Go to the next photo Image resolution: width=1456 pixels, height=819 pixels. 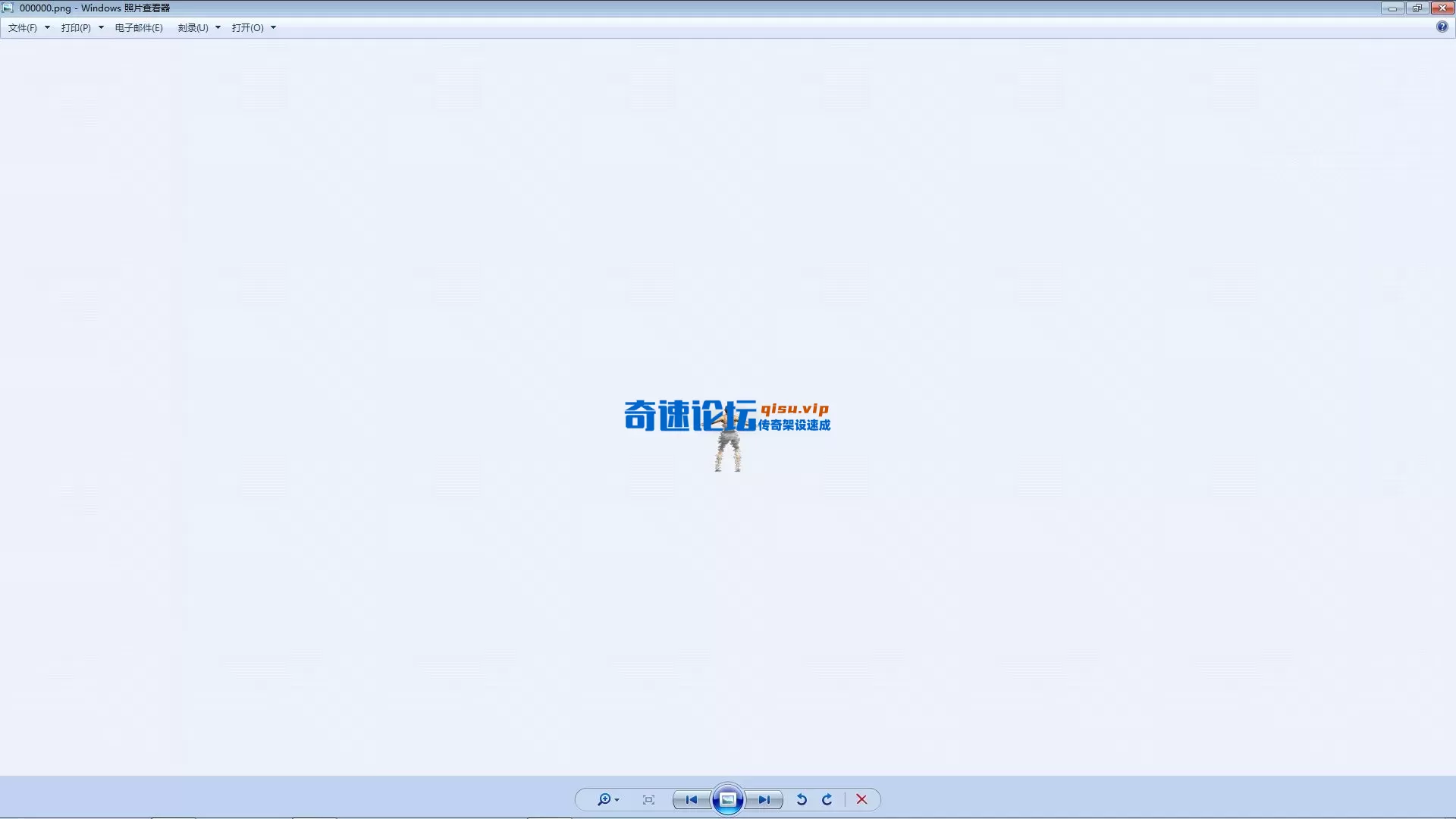[764, 799]
